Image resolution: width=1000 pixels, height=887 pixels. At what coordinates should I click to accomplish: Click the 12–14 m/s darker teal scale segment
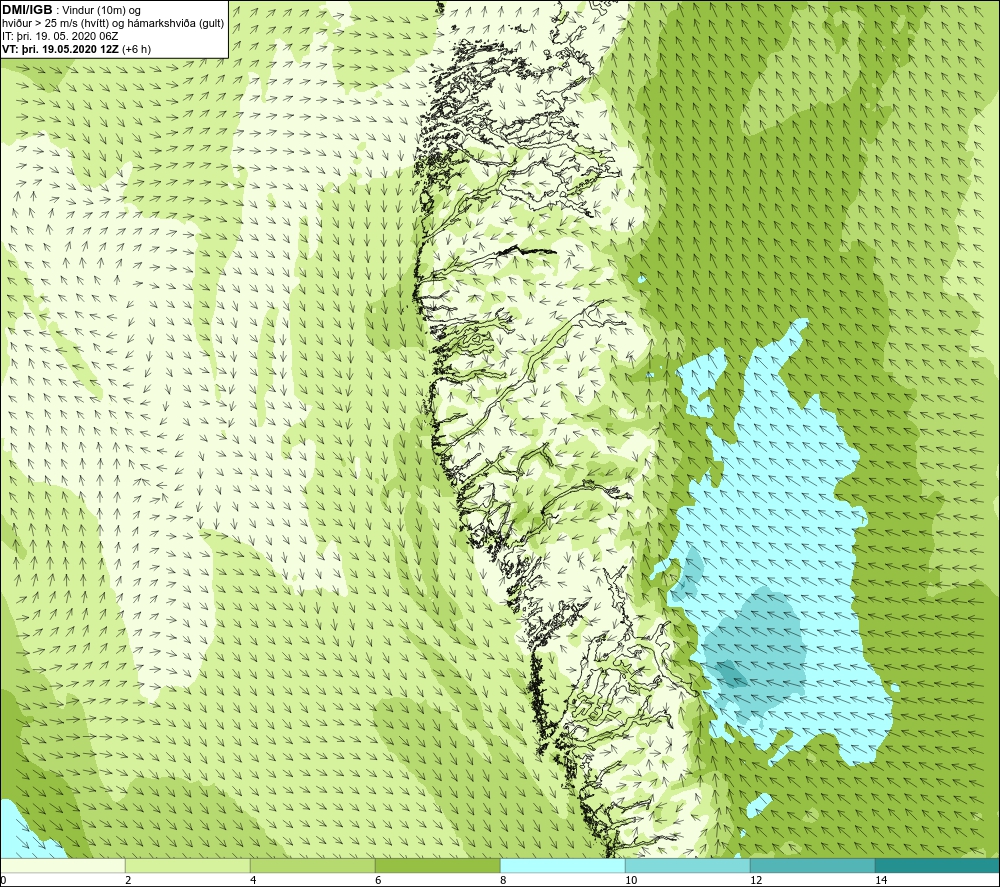tap(812, 865)
